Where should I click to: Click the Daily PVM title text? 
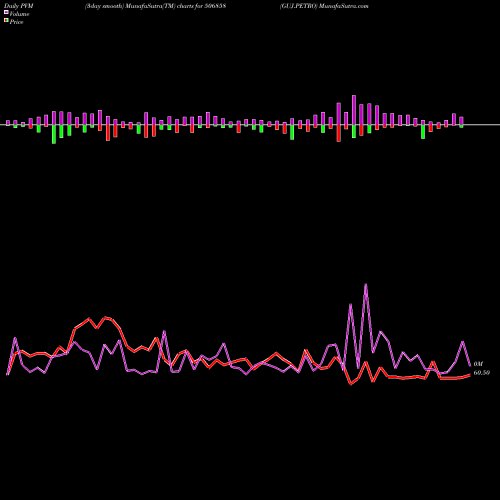tap(19, 6)
